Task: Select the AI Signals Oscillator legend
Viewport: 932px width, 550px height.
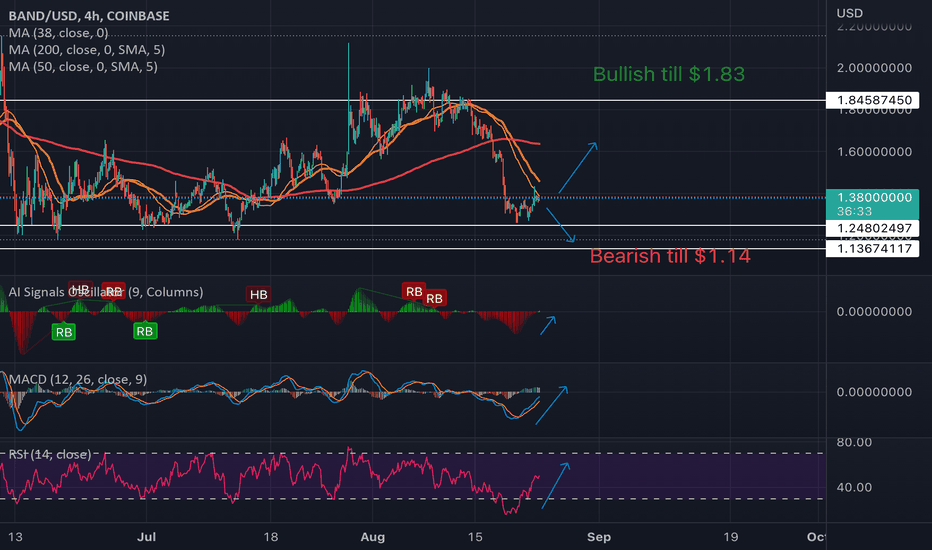Action: pos(106,292)
